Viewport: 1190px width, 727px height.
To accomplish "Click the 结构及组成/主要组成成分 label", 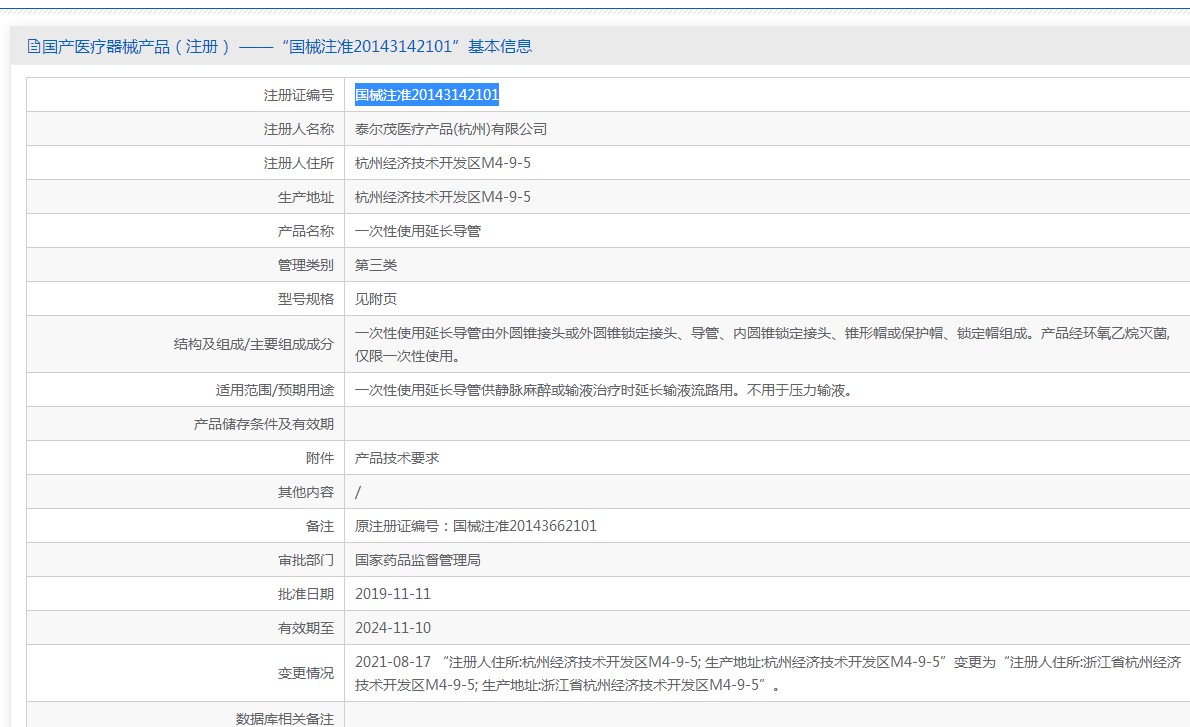I will coord(253,345).
